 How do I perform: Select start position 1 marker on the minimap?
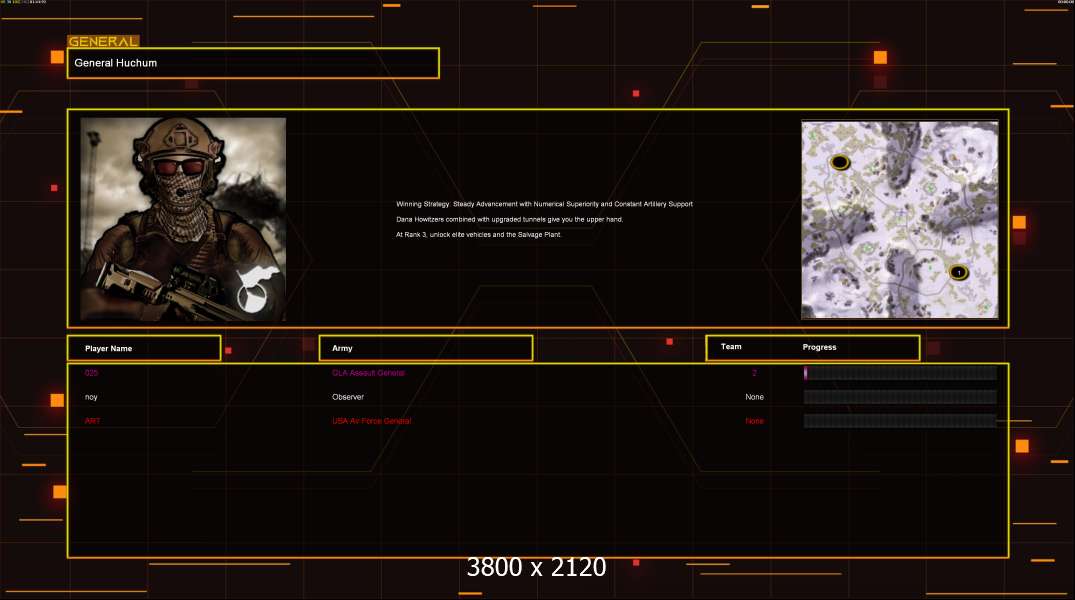(958, 272)
